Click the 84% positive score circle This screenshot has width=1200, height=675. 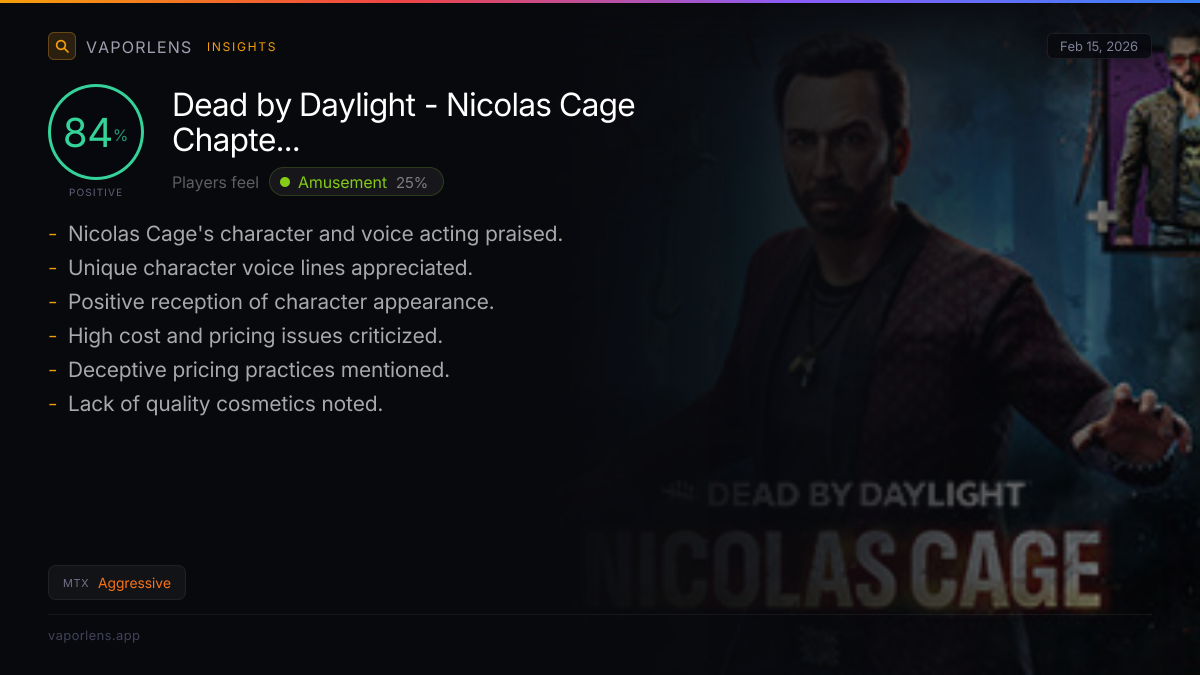point(96,133)
